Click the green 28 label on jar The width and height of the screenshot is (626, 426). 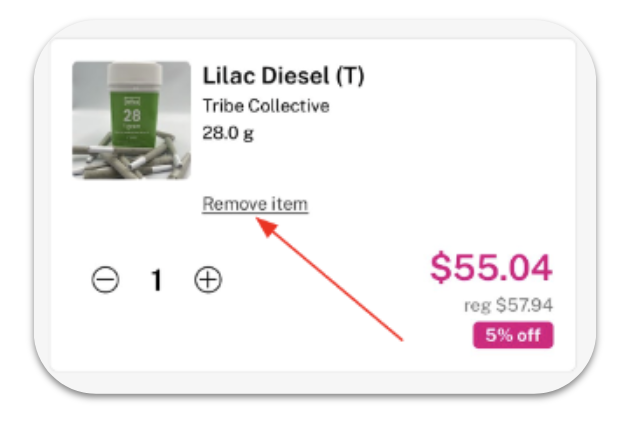point(132,116)
